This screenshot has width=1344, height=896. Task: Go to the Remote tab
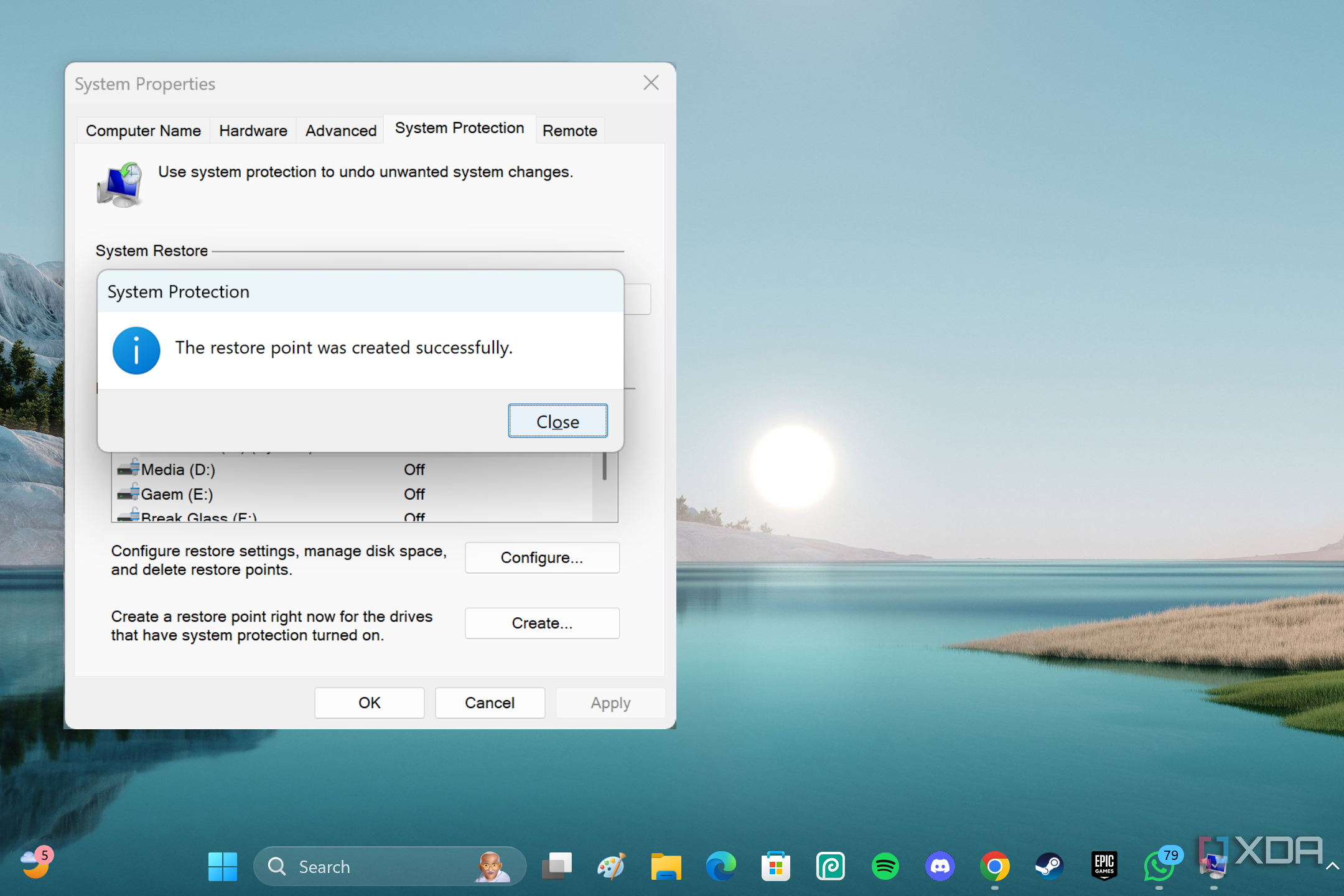pos(570,131)
